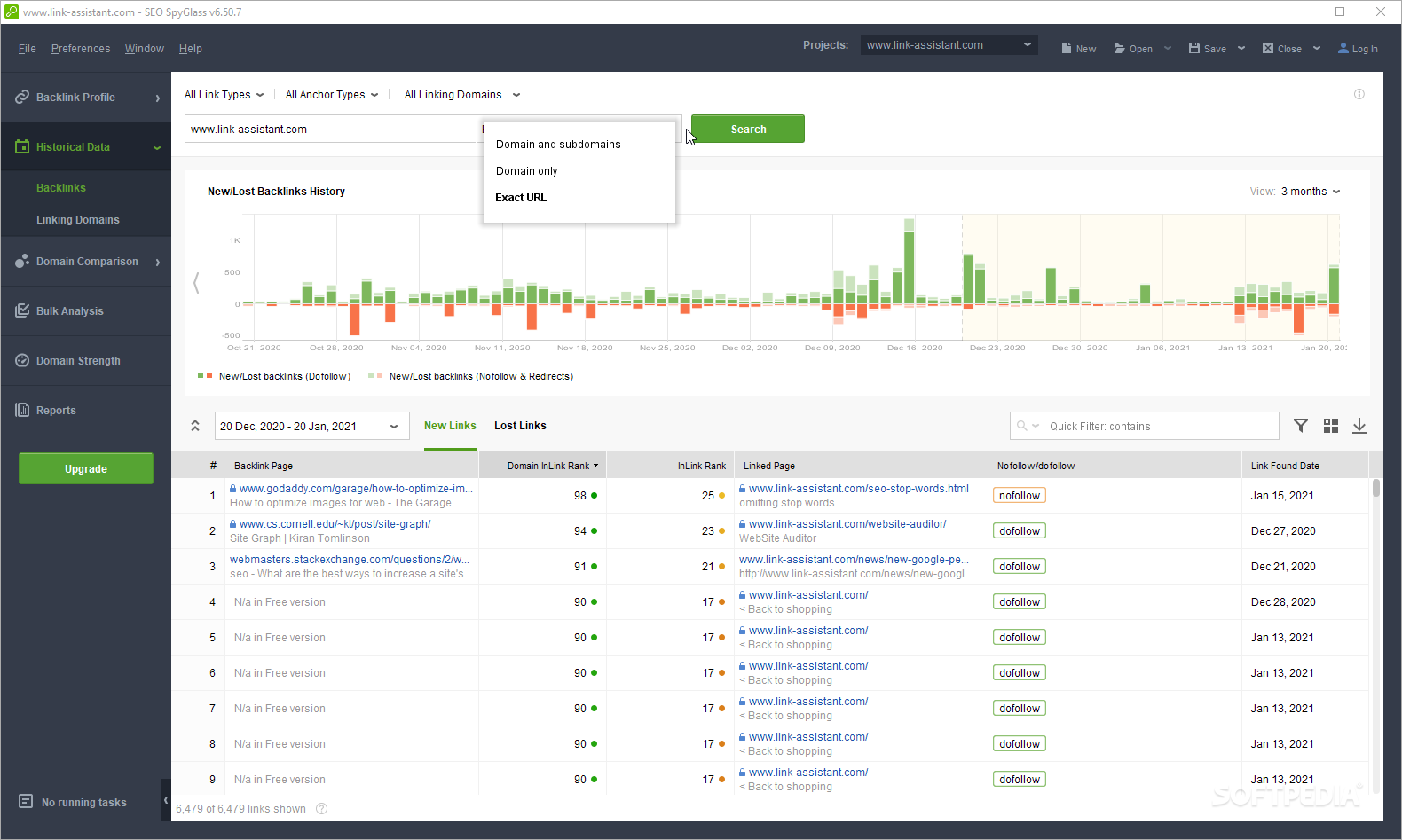Expand the Open button dropdown arrow
This screenshot has height=840, width=1402.
coord(1168,48)
